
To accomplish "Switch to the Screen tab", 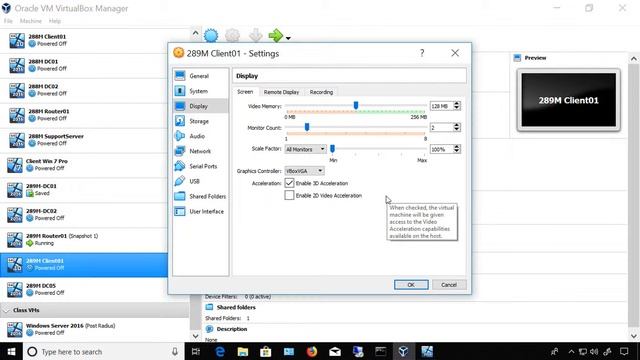I will point(245,92).
